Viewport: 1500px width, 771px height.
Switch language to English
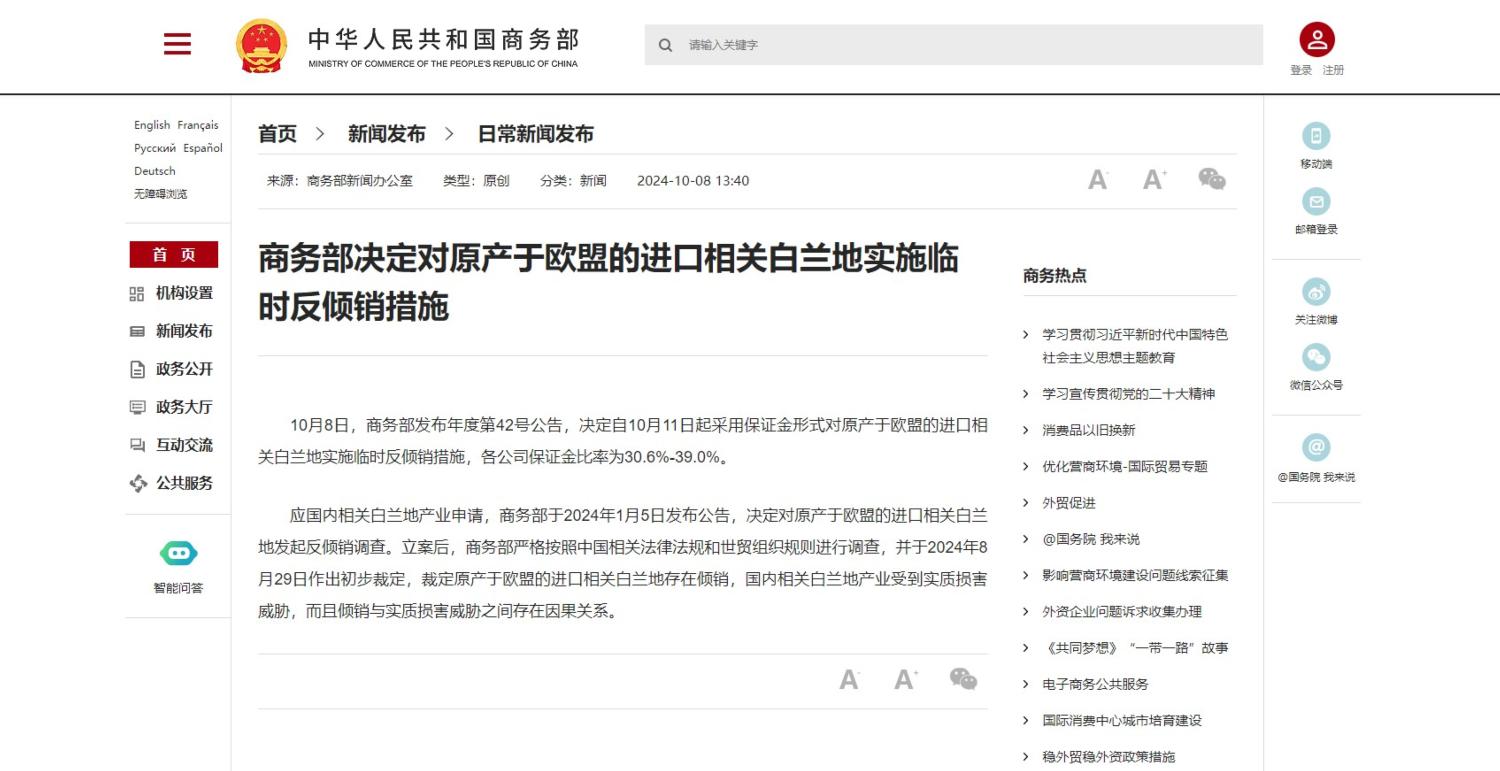point(152,125)
